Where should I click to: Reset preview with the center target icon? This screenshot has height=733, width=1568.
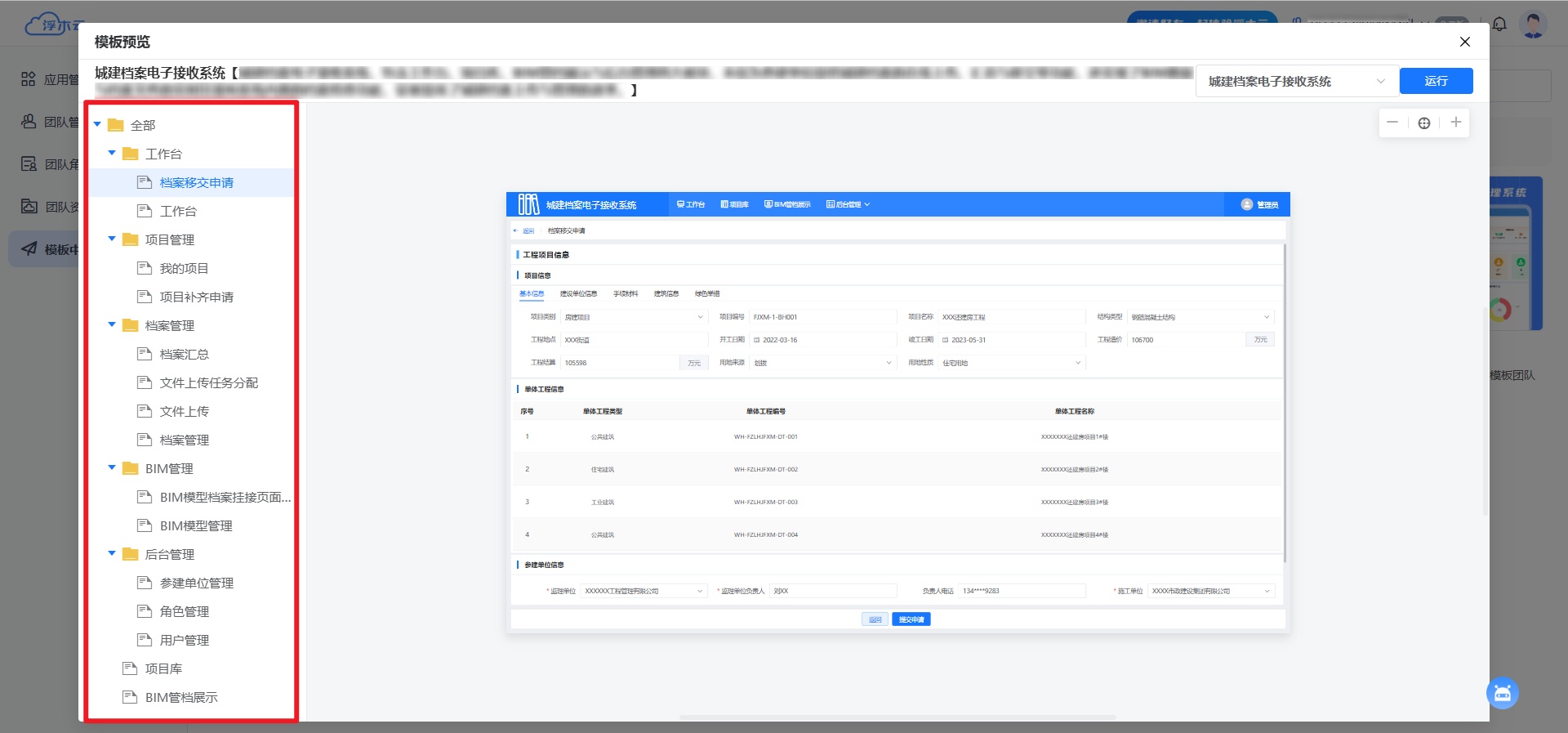[1424, 123]
